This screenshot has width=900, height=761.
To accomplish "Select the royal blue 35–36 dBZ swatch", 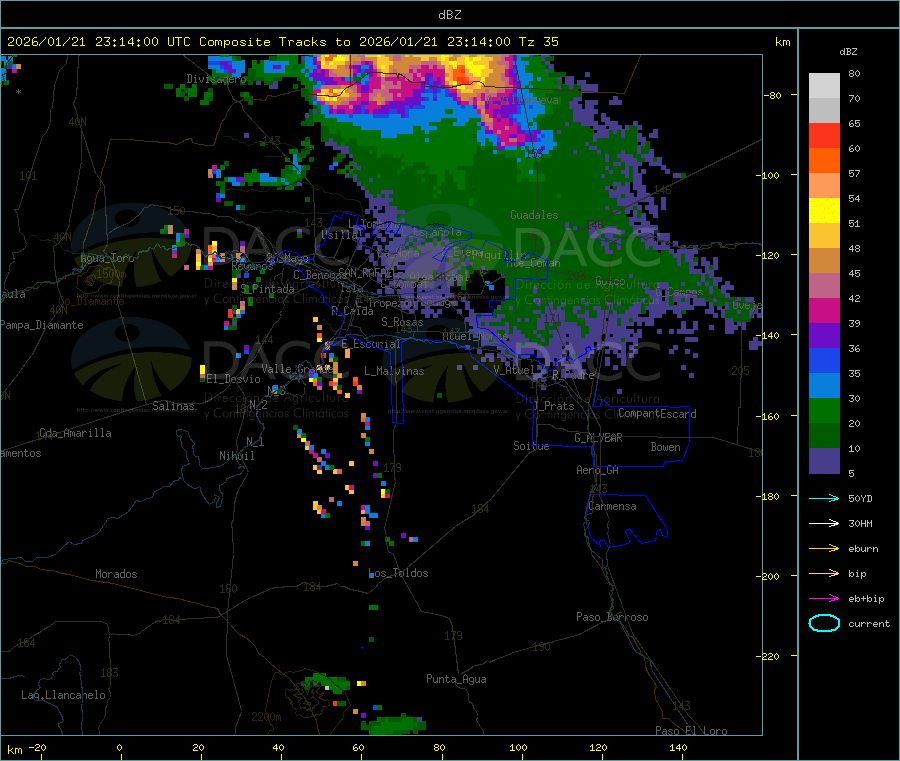I will point(824,360).
